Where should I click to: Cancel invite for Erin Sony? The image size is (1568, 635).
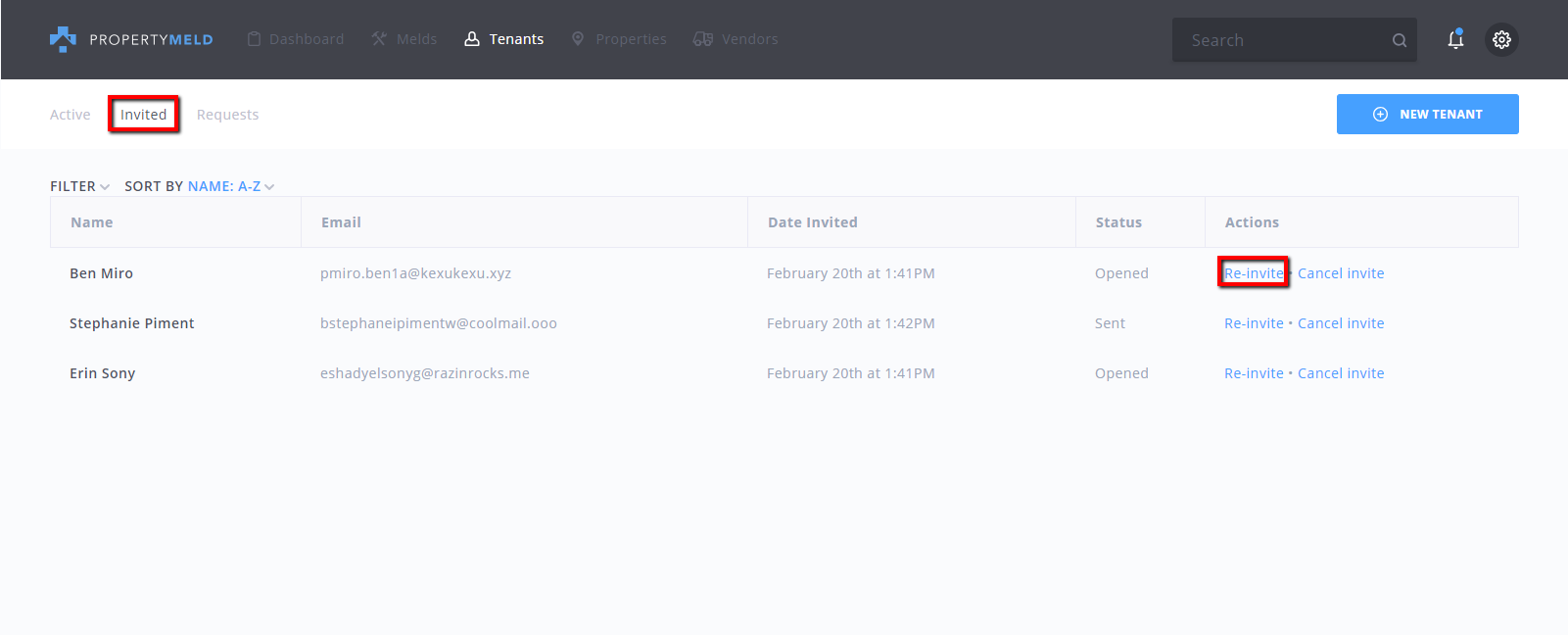pos(1341,373)
